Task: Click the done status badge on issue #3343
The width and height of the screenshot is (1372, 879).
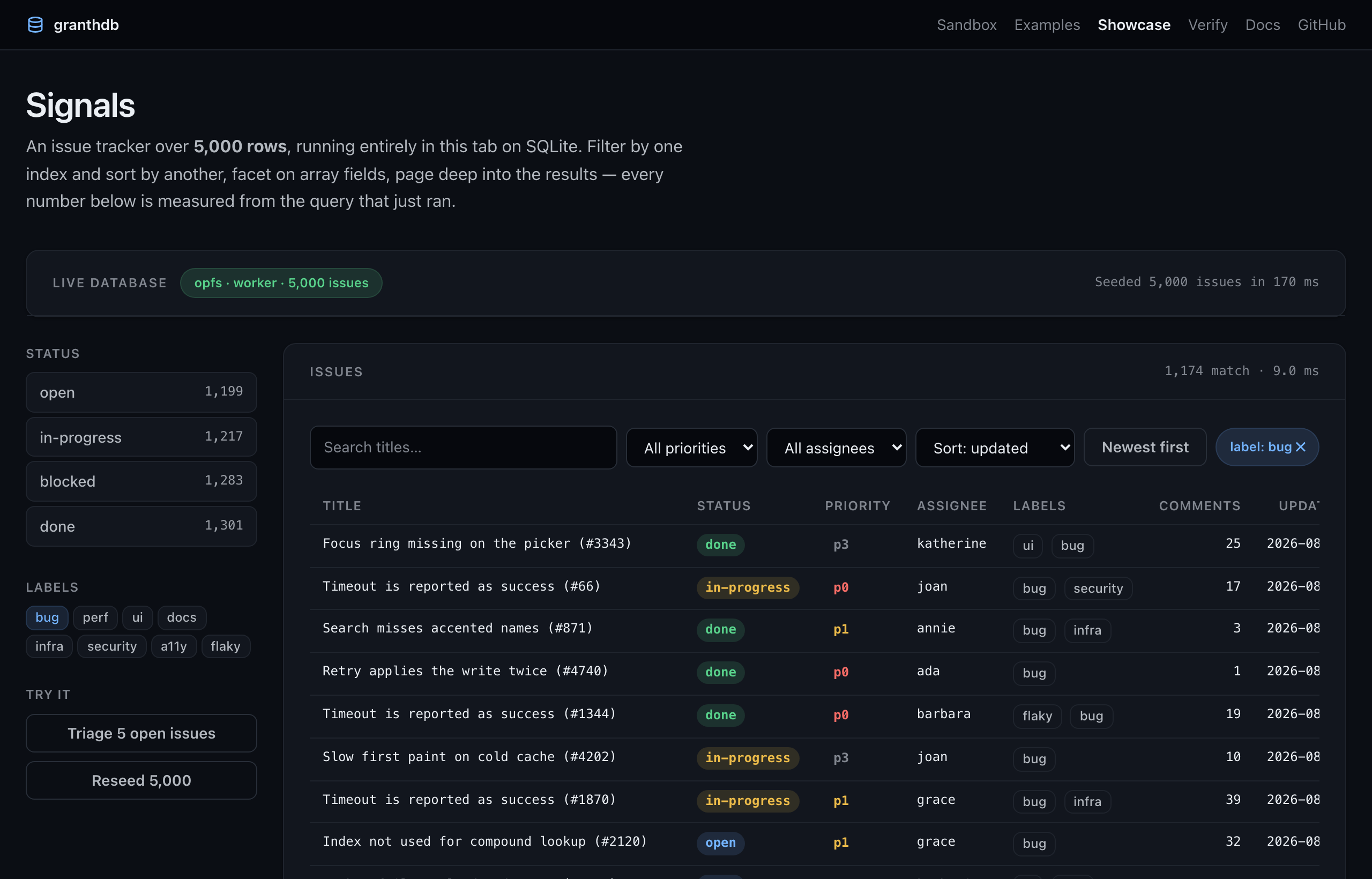Action: pos(720,545)
